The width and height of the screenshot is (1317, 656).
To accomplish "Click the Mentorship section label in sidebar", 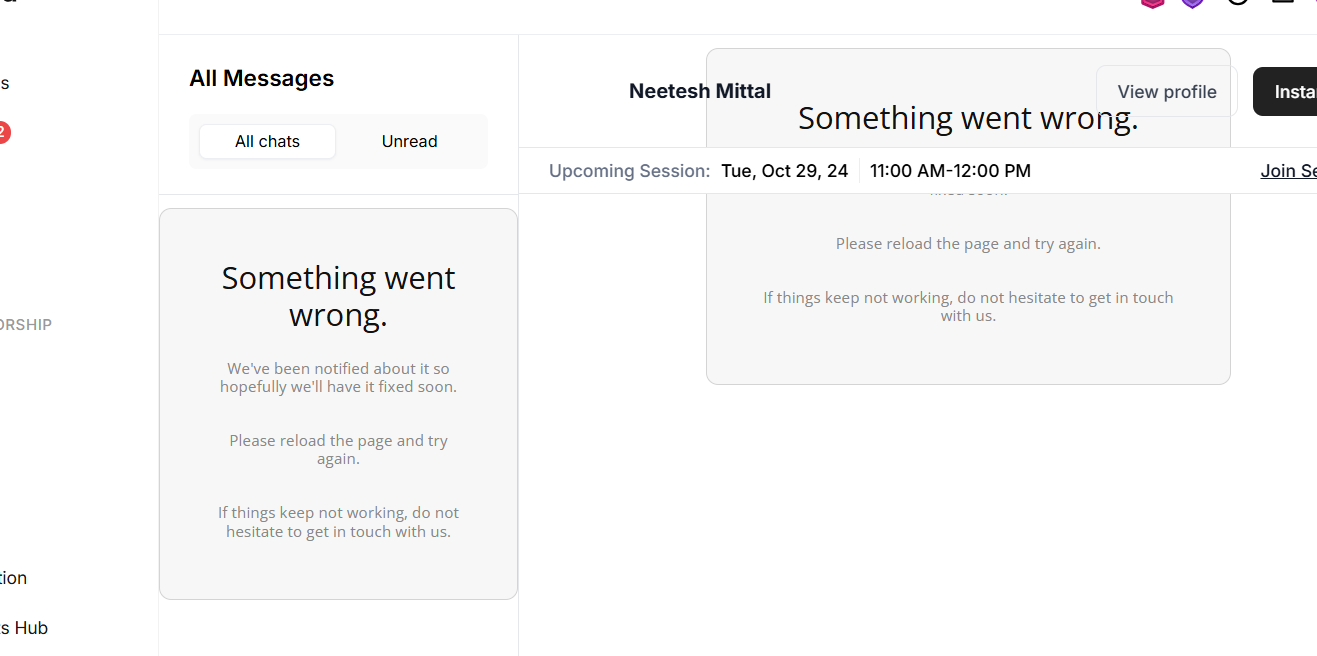I will (x=26, y=325).
